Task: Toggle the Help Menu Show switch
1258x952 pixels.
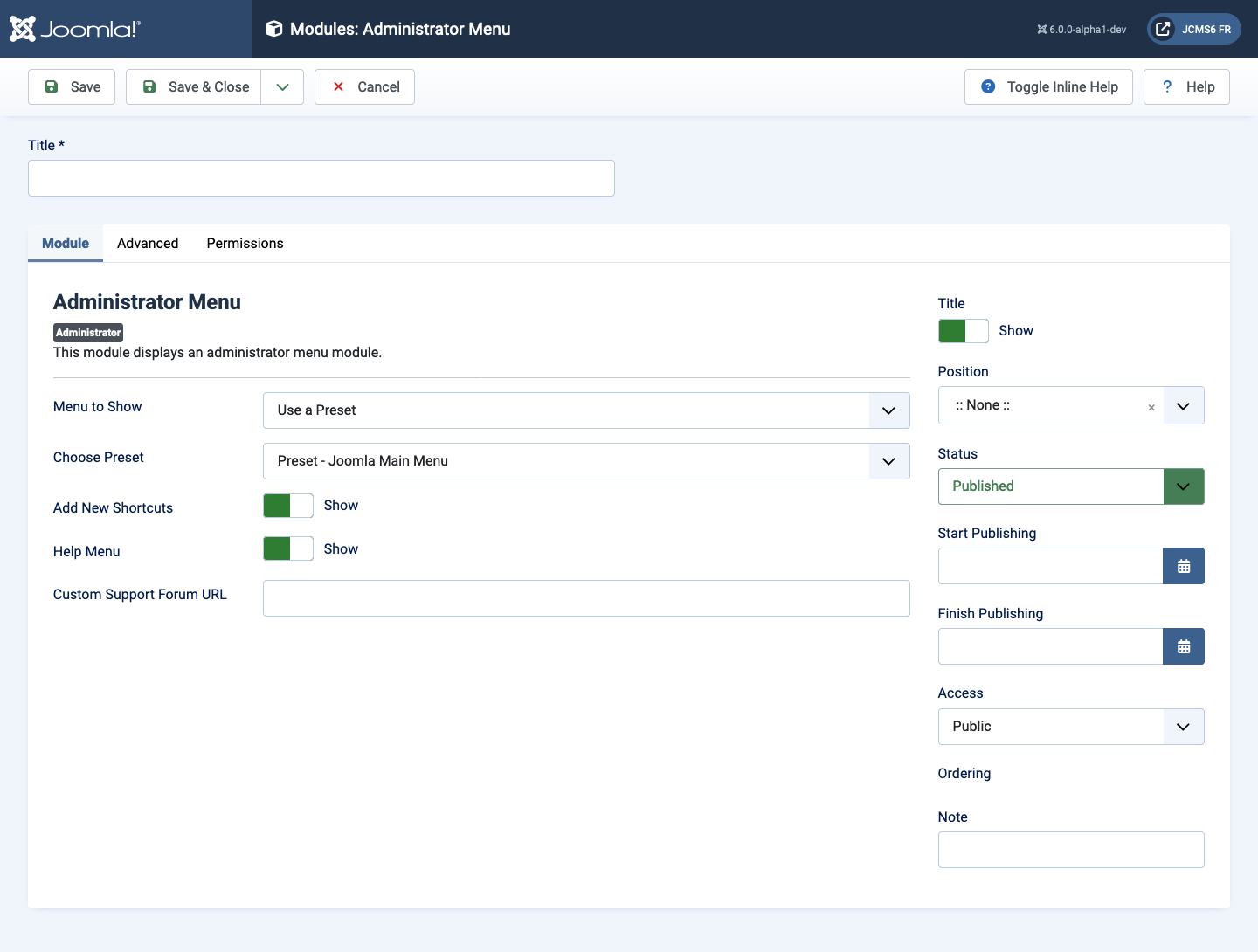Action: tap(288, 548)
